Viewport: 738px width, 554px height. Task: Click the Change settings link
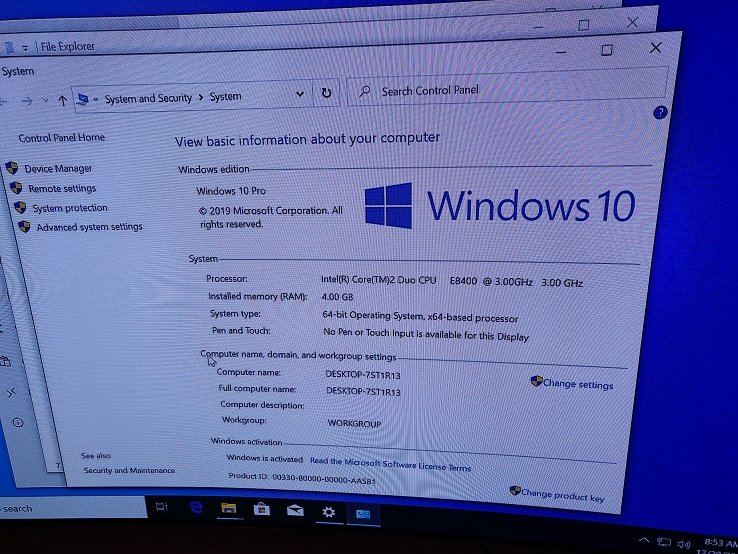[x=578, y=384]
